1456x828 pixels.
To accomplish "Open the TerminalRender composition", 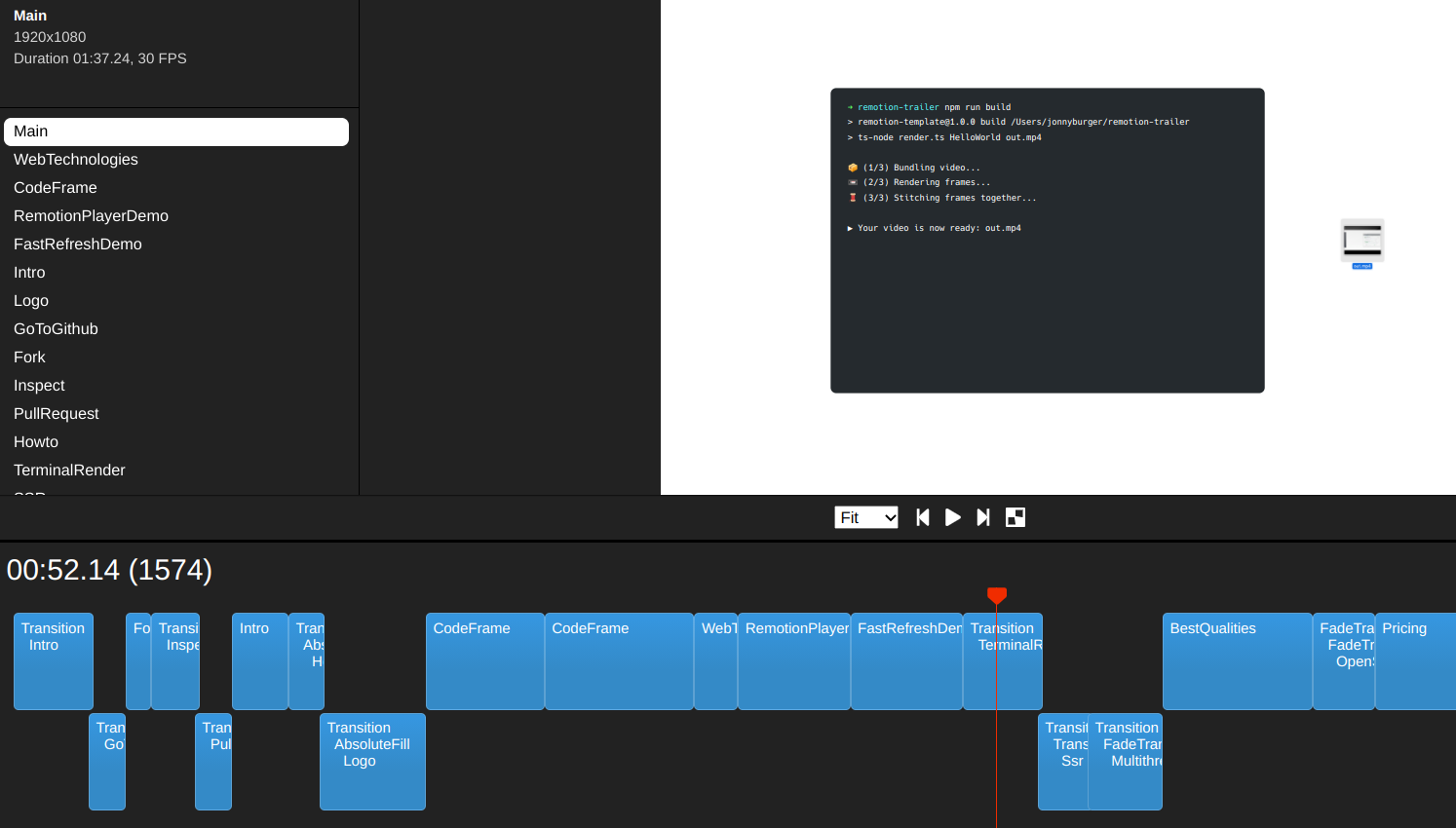I will pos(69,470).
